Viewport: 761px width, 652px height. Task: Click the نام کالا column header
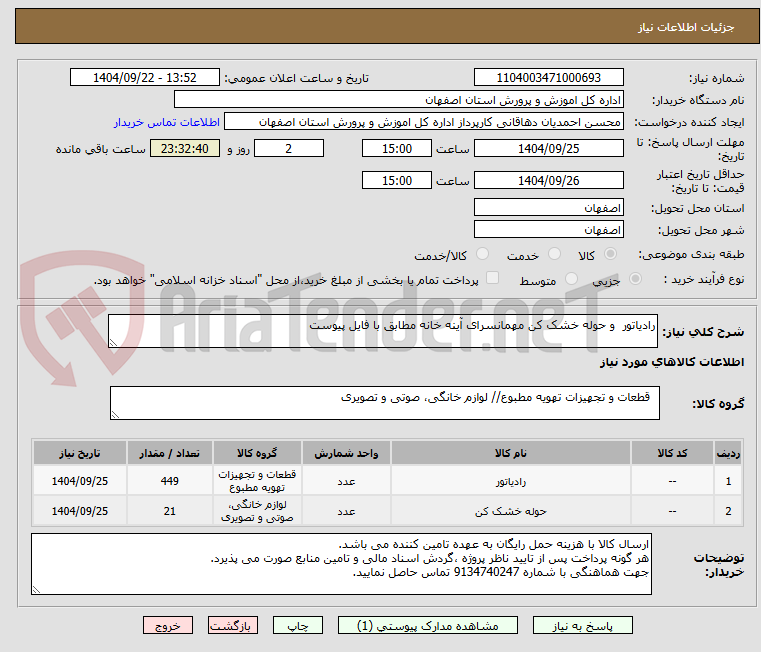[x=511, y=453]
